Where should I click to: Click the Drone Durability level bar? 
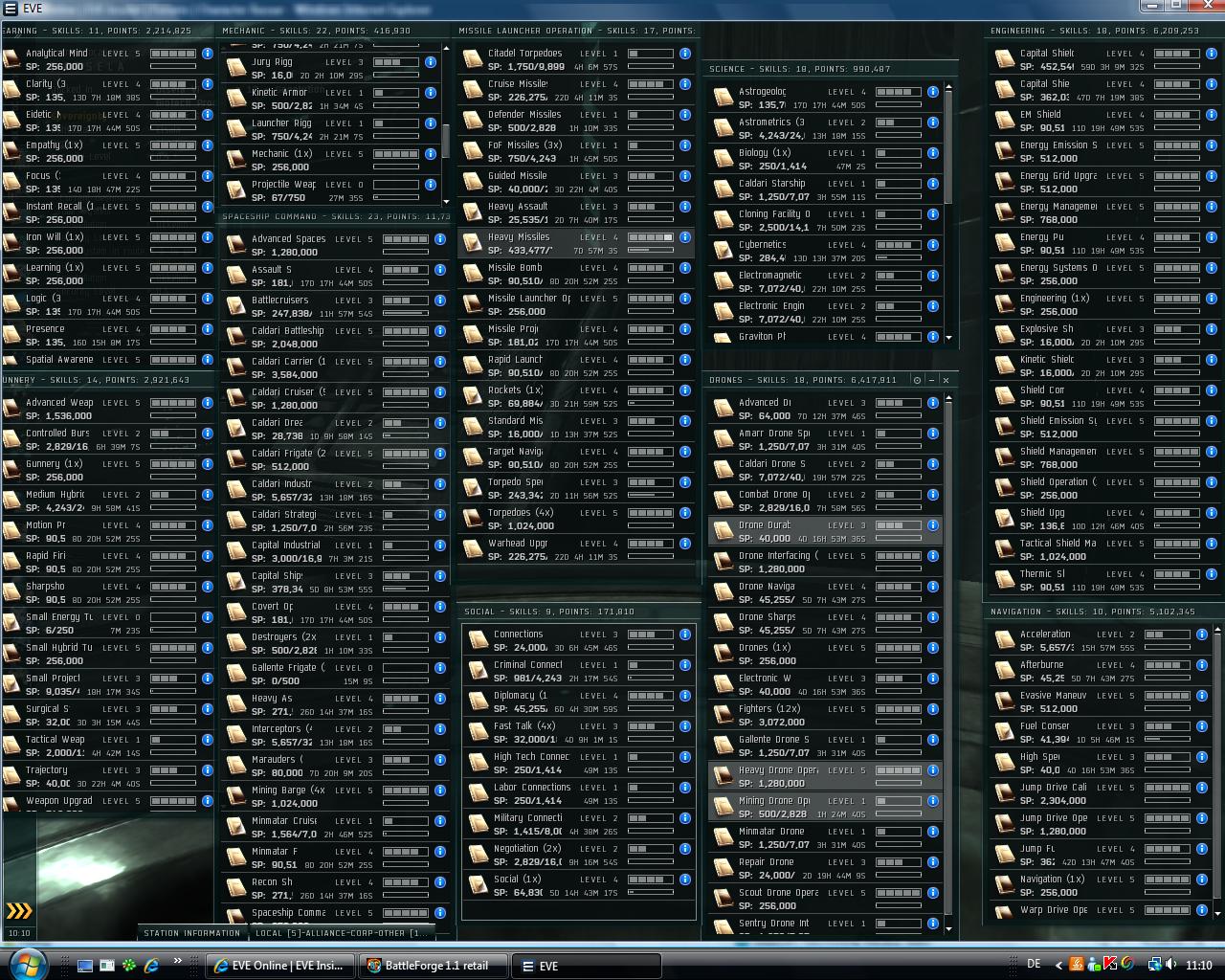[899, 525]
